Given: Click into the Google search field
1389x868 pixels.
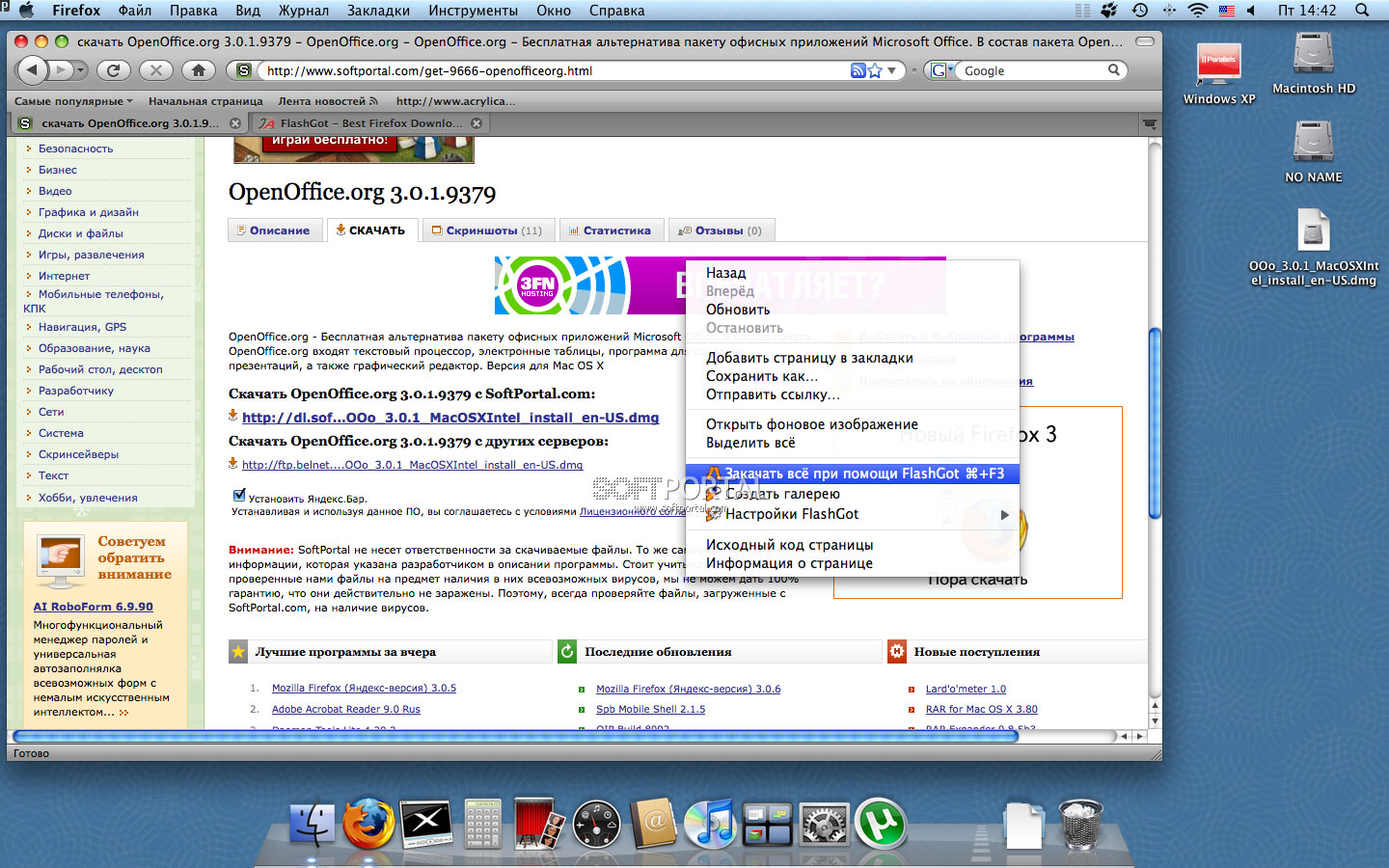Looking at the screenshot, I should coord(1033,70).
